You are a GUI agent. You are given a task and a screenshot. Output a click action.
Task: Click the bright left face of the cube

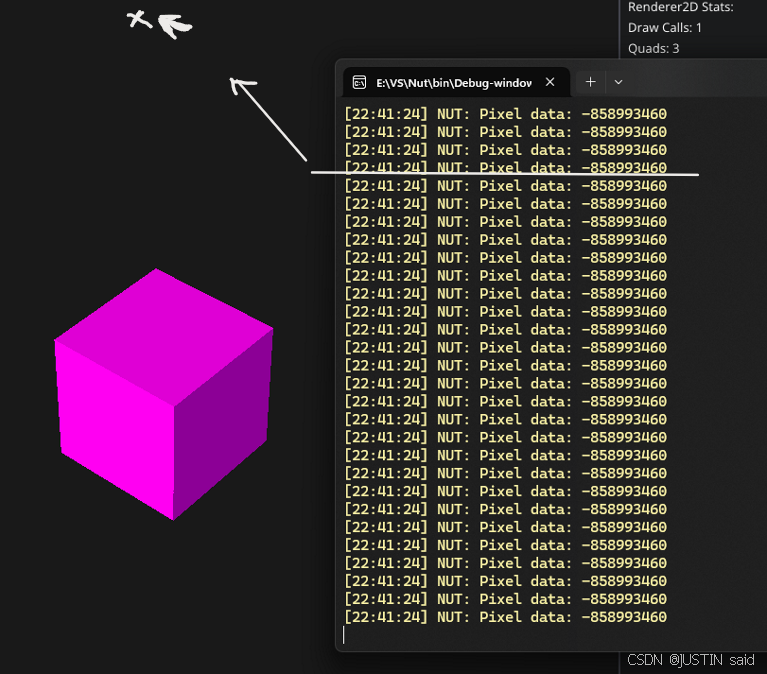point(115,425)
